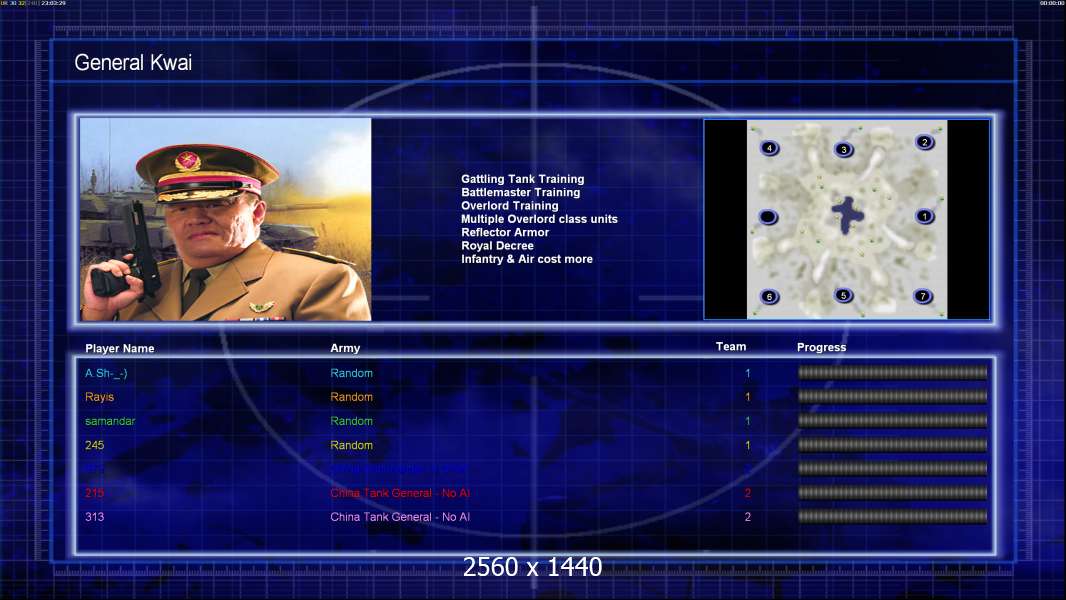
Task: Click Random army for player 245
Action: click(351, 445)
